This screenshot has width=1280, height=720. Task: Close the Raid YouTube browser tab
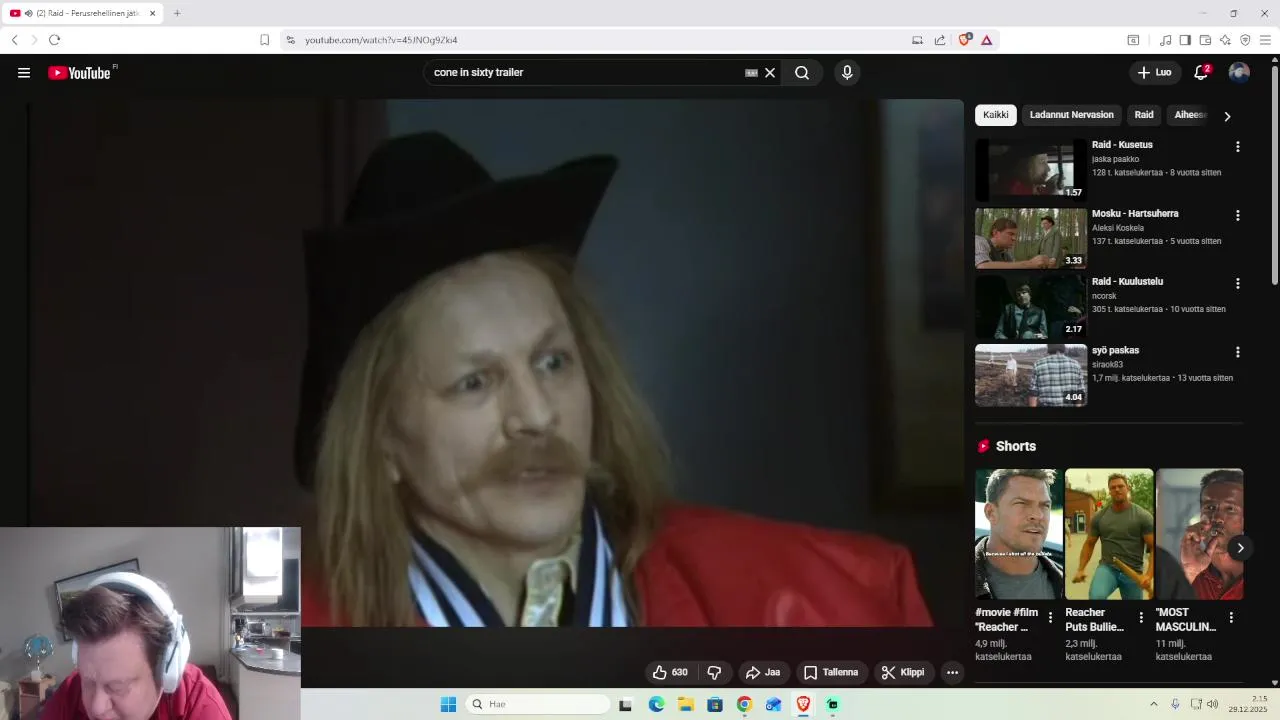[153, 13]
